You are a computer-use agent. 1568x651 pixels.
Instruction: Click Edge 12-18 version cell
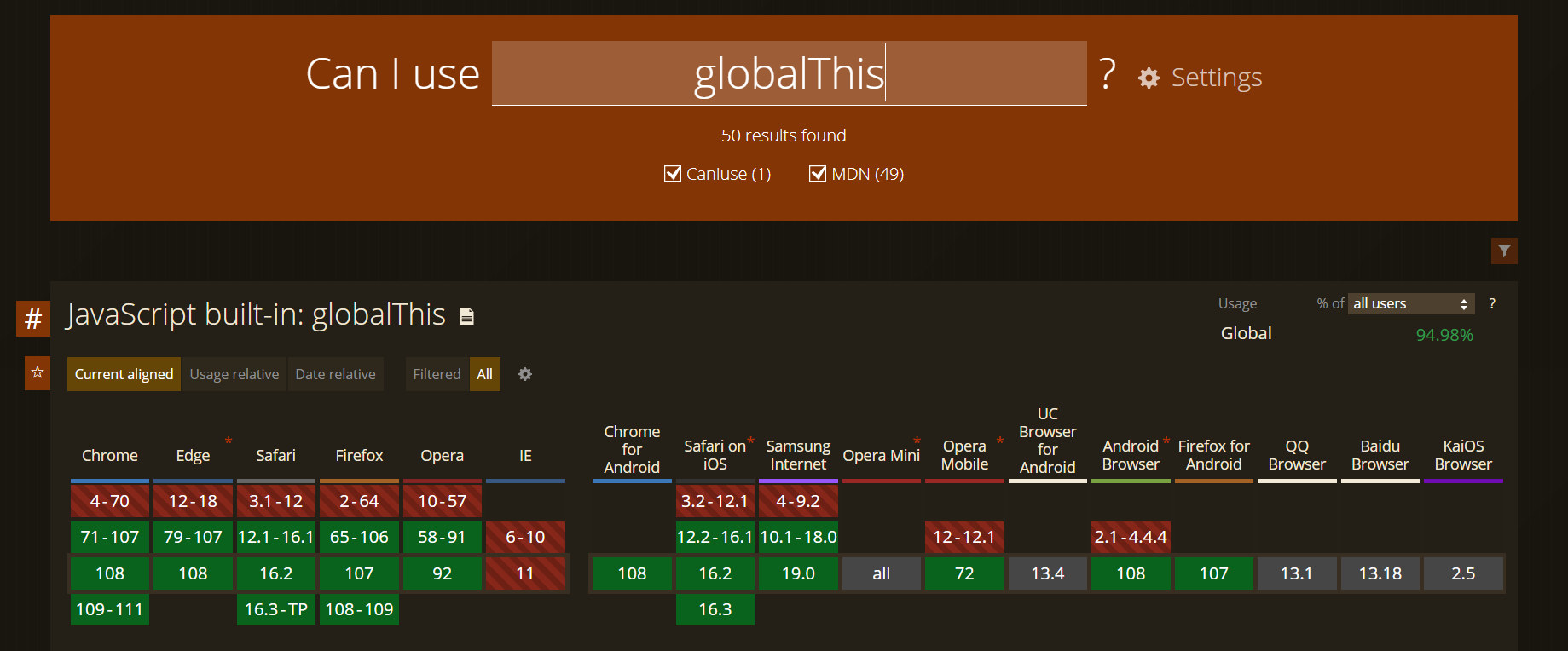[193, 501]
